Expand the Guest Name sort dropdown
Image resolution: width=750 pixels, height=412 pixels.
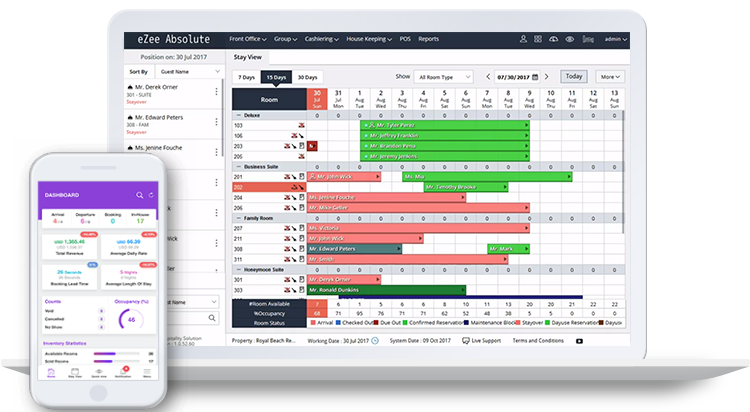[x=189, y=72]
